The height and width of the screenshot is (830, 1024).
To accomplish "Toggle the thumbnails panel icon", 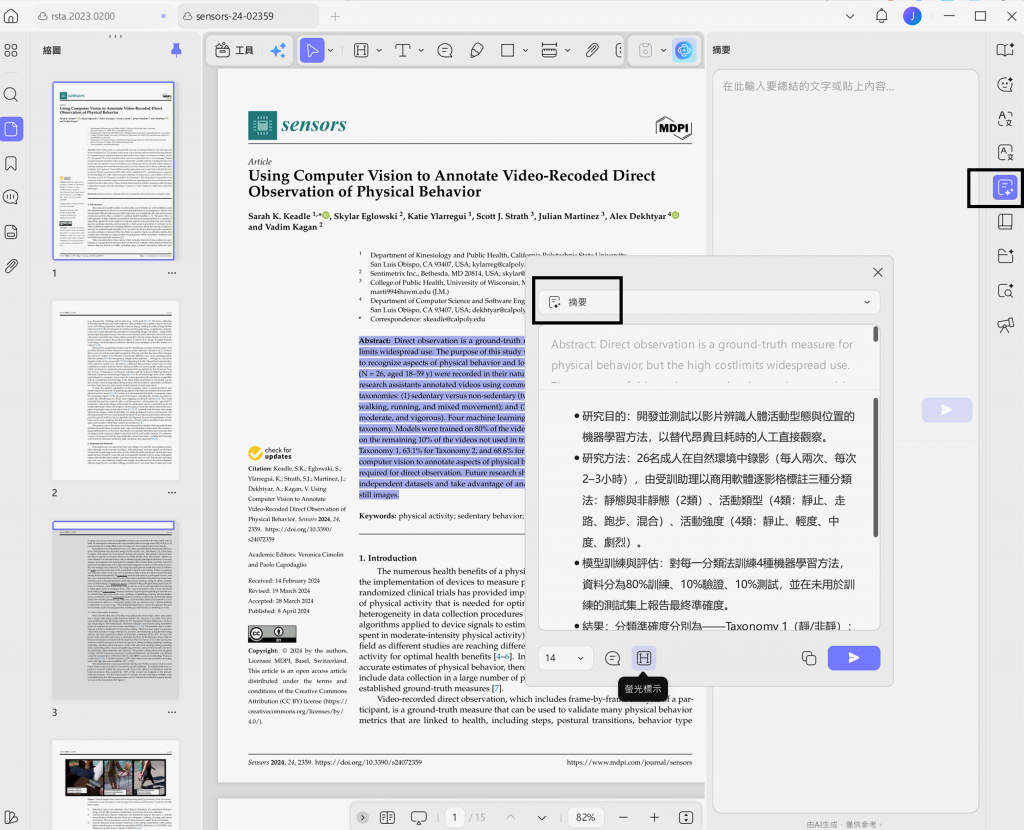I will (x=11, y=129).
